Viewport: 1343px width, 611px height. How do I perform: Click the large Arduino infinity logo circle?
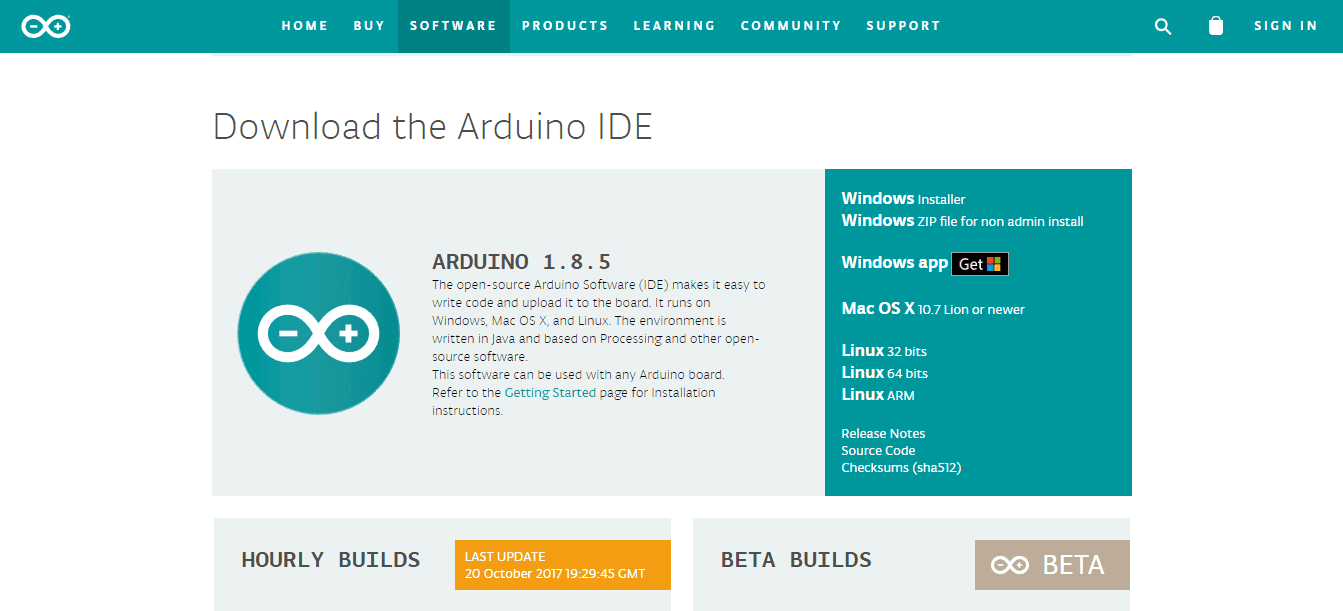(319, 333)
